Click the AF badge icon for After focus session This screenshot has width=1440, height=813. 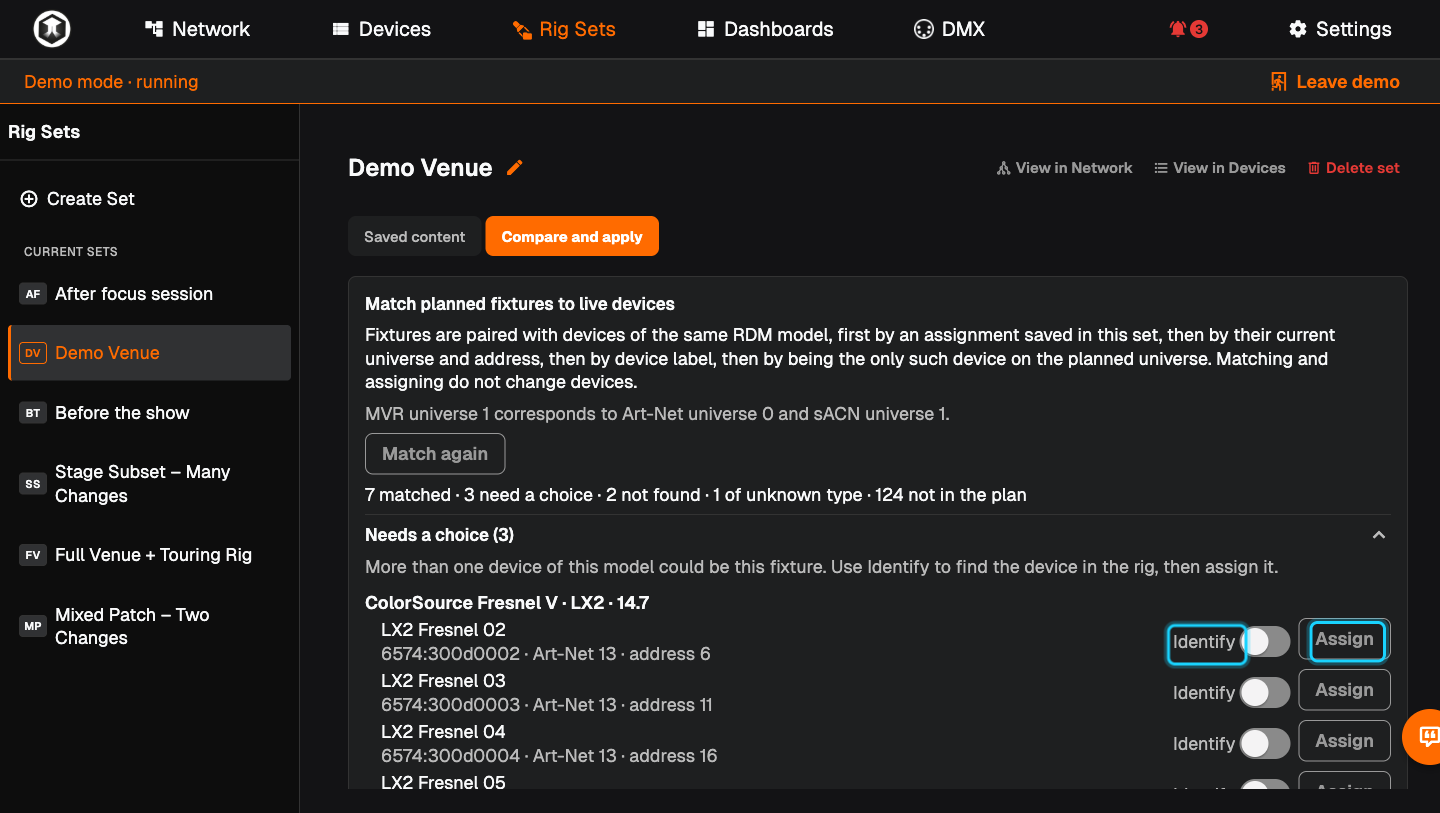tap(33, 294)
